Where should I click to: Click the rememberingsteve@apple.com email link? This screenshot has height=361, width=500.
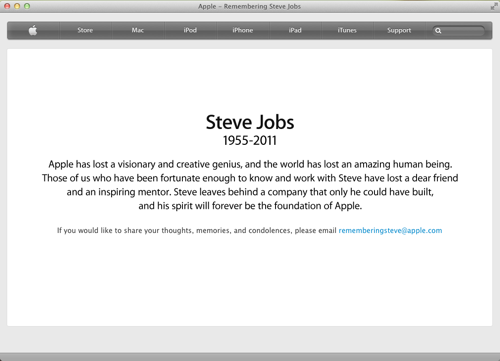pyautogui.click(x=390, y=230)
